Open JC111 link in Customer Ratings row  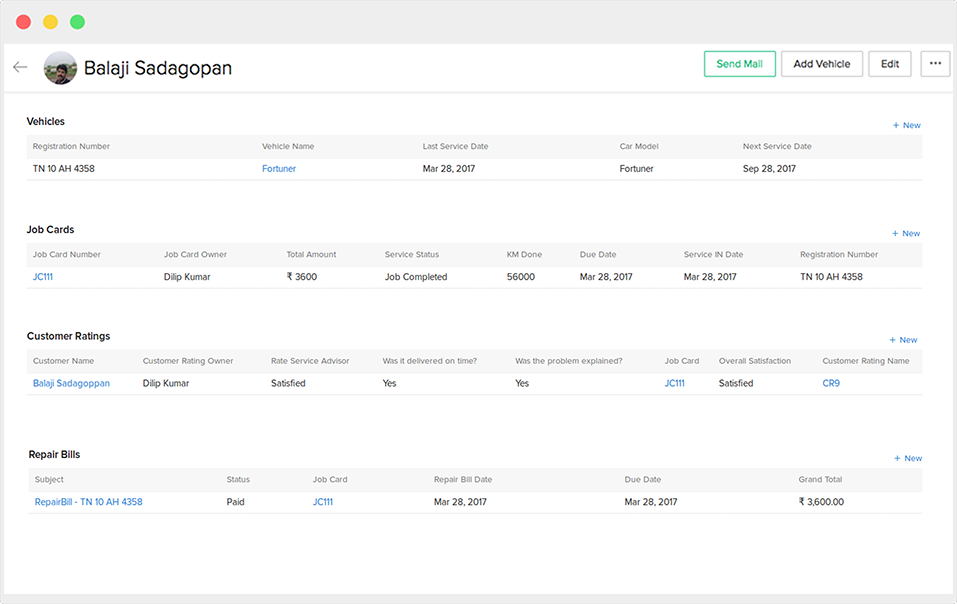pos(675,383)
